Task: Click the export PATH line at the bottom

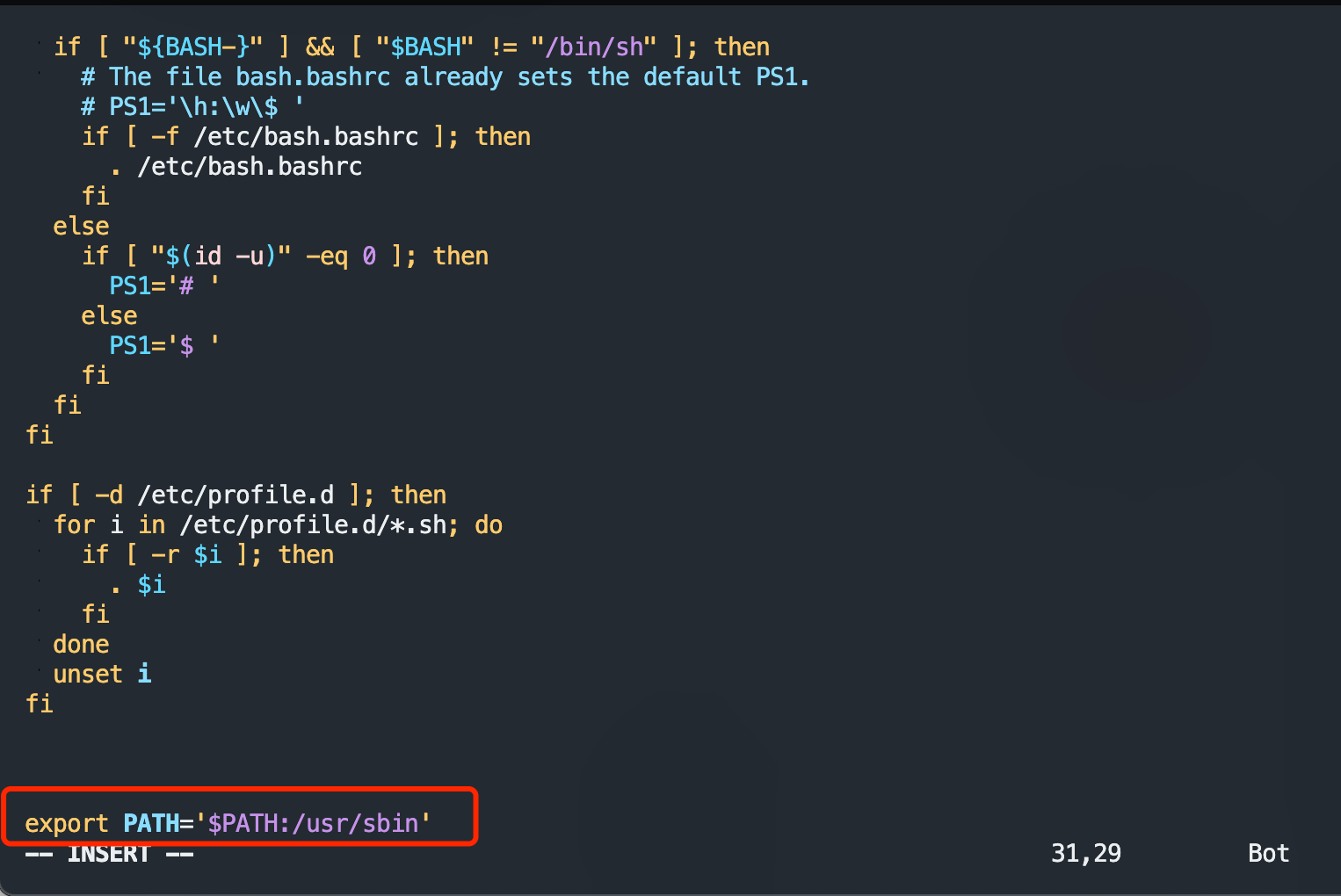Action: [x=227, y=823]
